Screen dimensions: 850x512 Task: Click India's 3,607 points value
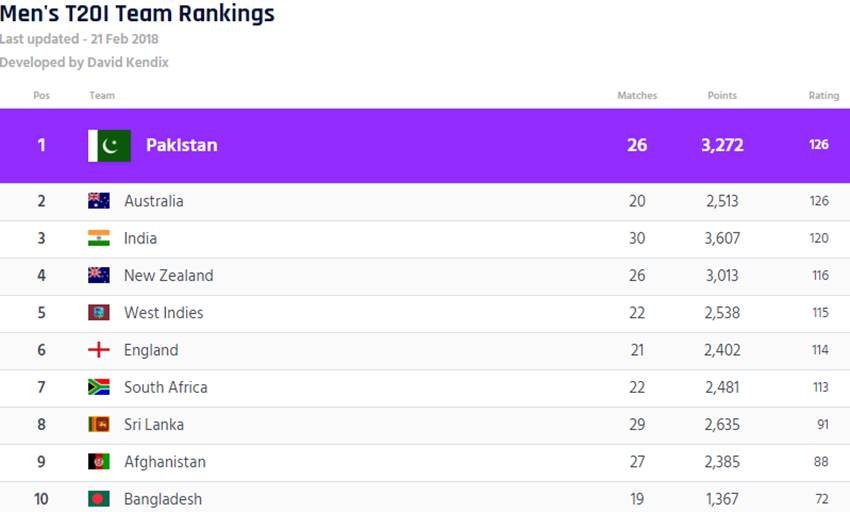(x=722, y=239)
